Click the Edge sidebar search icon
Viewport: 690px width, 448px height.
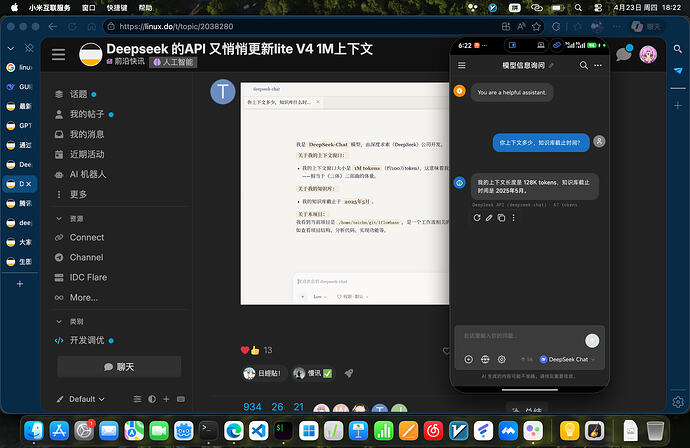678,49
